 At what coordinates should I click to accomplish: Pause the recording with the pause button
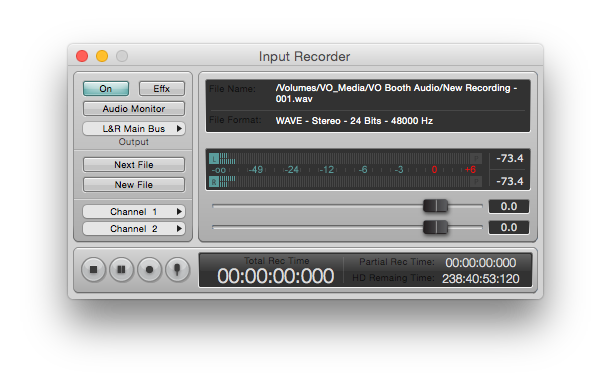122,269
